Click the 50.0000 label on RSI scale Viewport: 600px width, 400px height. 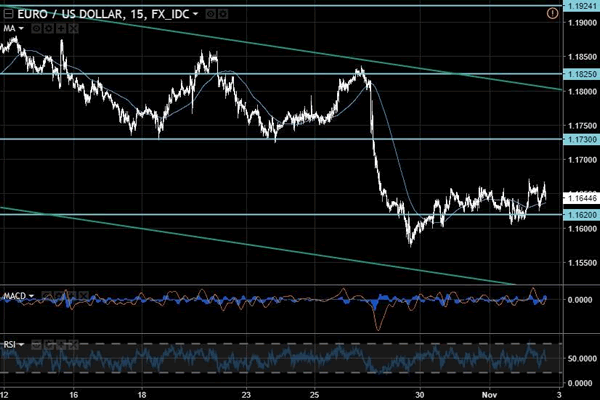(582, 359)
